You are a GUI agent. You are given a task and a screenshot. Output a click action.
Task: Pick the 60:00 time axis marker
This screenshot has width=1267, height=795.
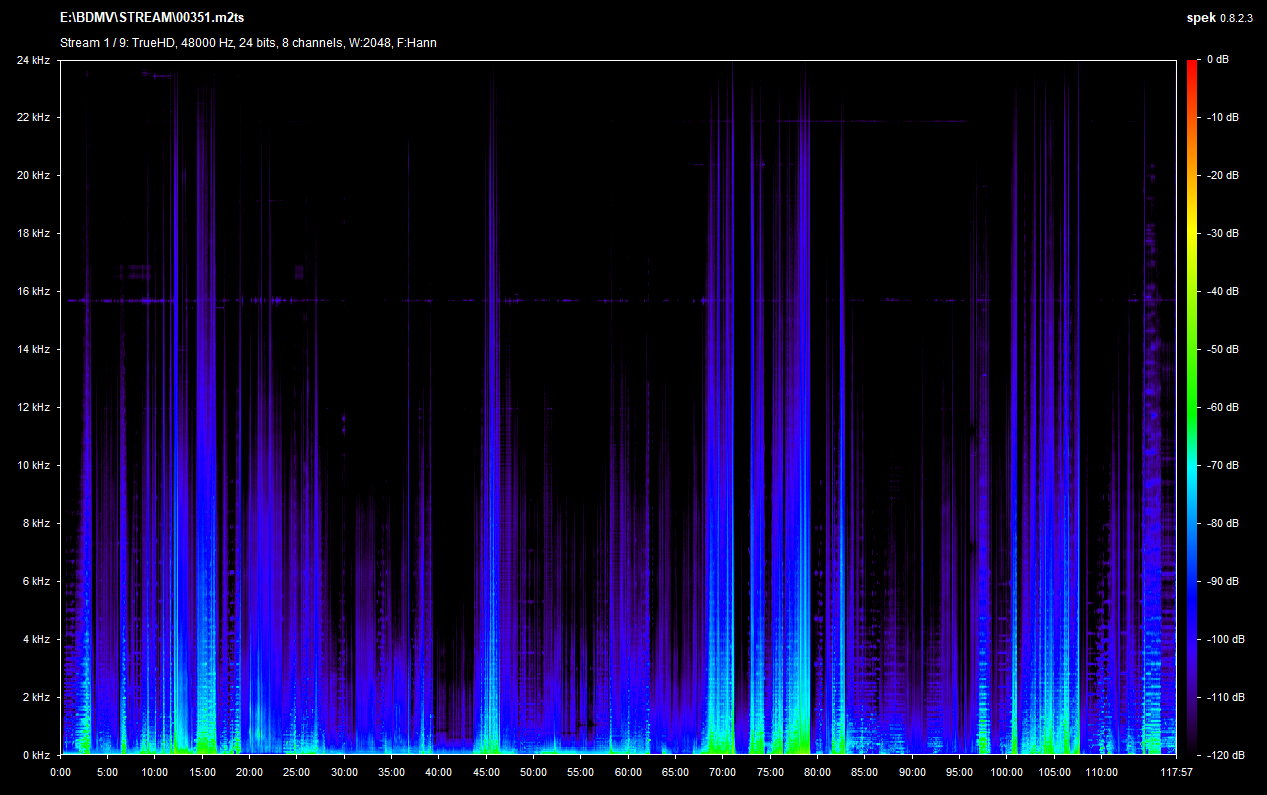(628, 772)
